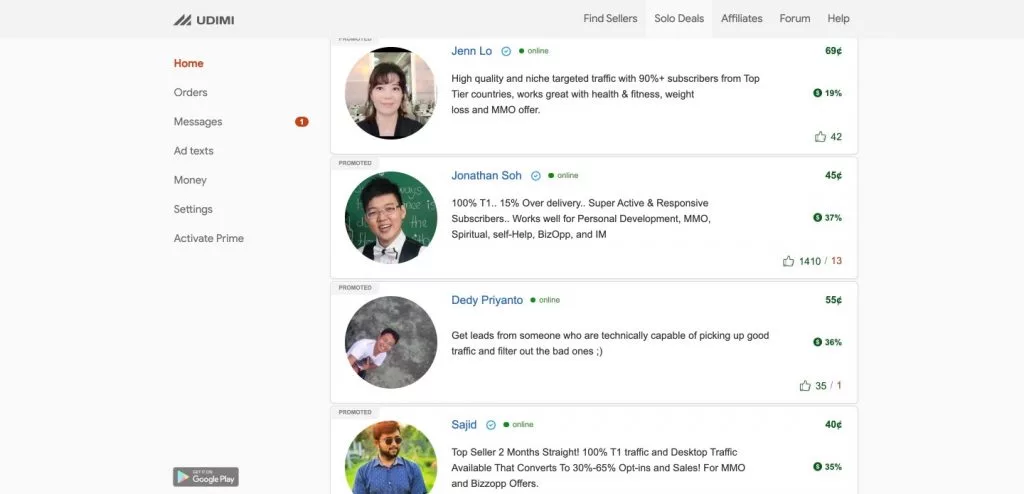Open Find Sellers in top navigation

coord(610,18)
